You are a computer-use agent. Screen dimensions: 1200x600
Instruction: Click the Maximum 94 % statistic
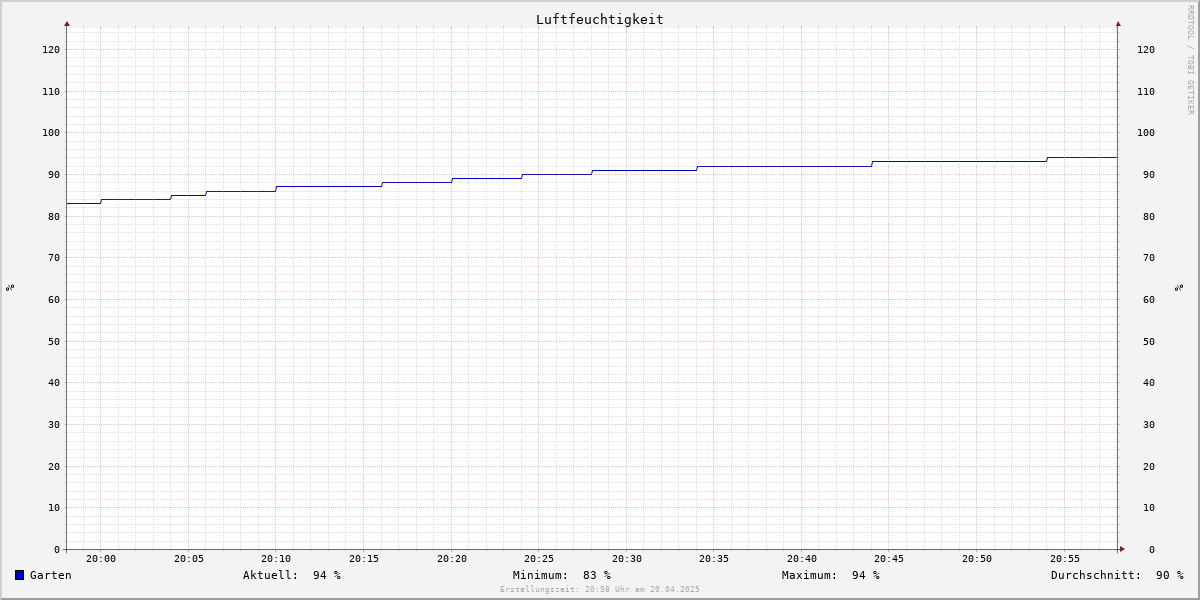click(x=831, y=575)
